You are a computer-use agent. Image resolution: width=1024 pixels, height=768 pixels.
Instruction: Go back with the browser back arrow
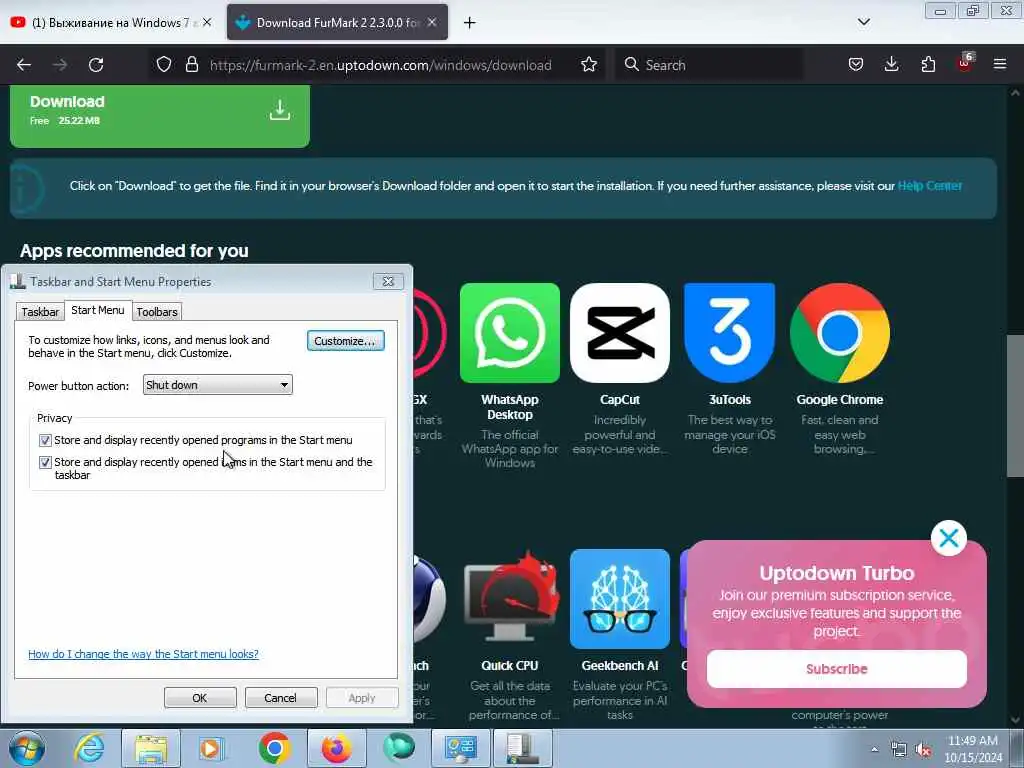(x=24, y=65)
